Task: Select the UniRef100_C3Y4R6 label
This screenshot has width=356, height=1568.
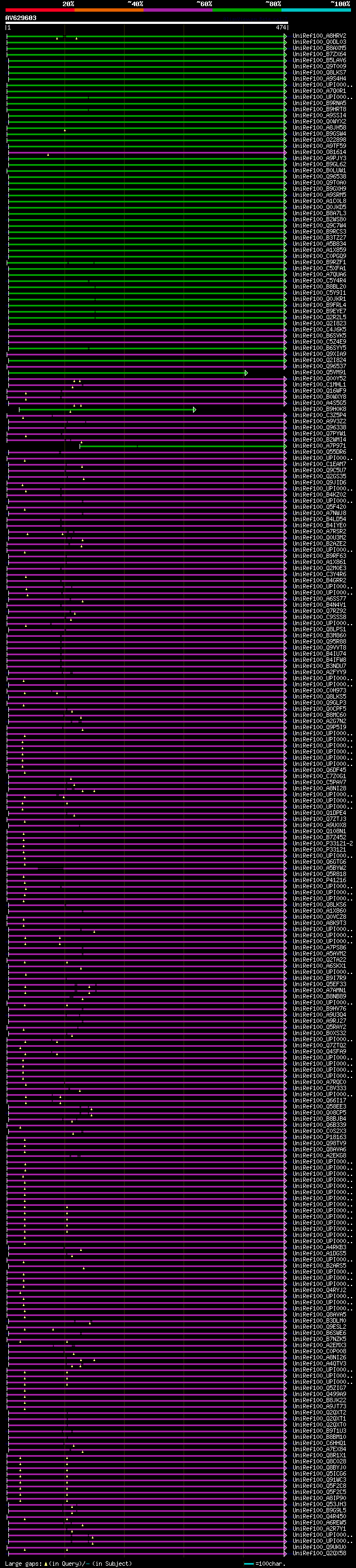Action: click(x=319, y=574)
